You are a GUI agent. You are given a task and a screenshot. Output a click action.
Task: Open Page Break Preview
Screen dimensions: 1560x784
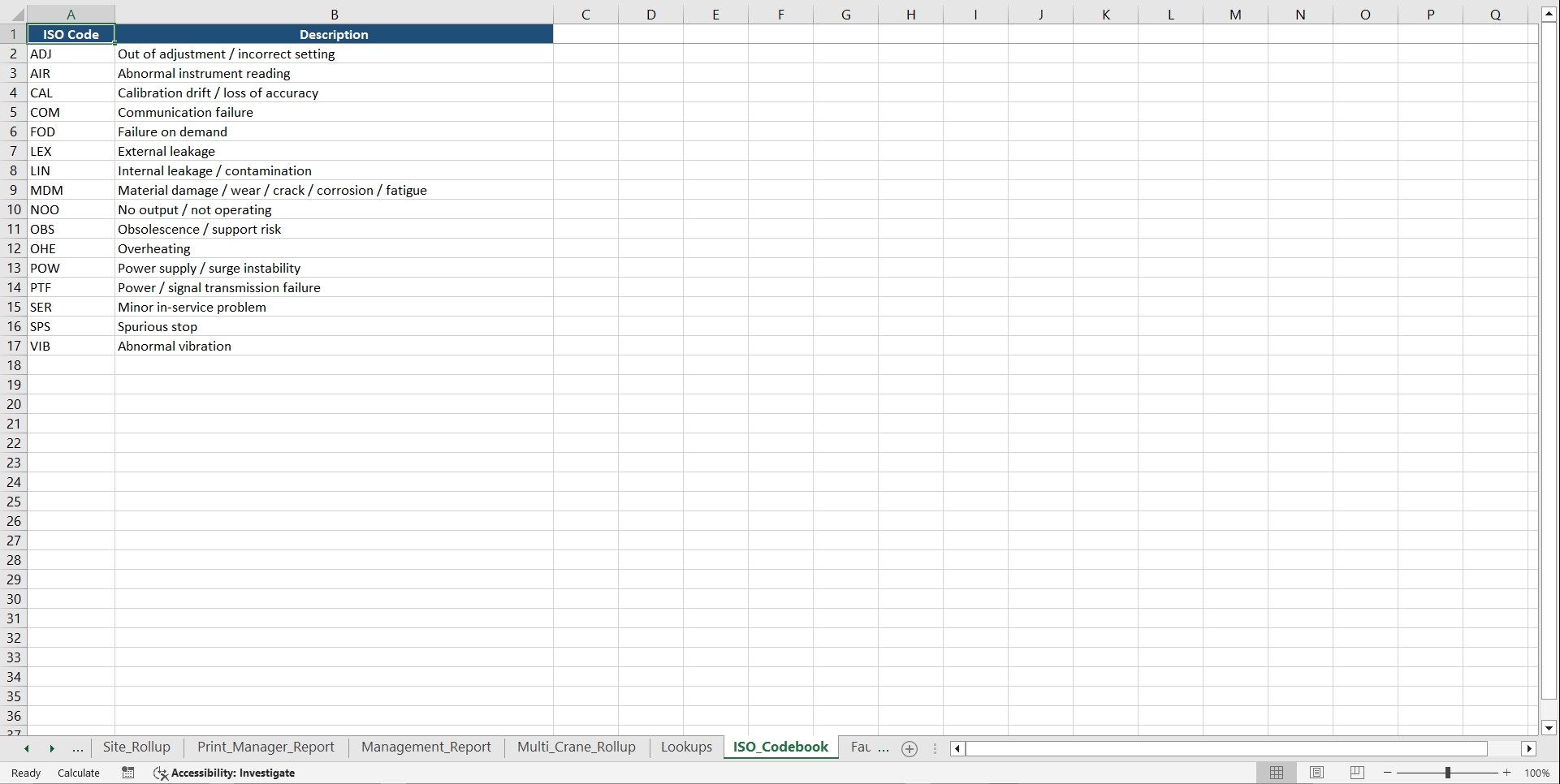[1356, 773]
